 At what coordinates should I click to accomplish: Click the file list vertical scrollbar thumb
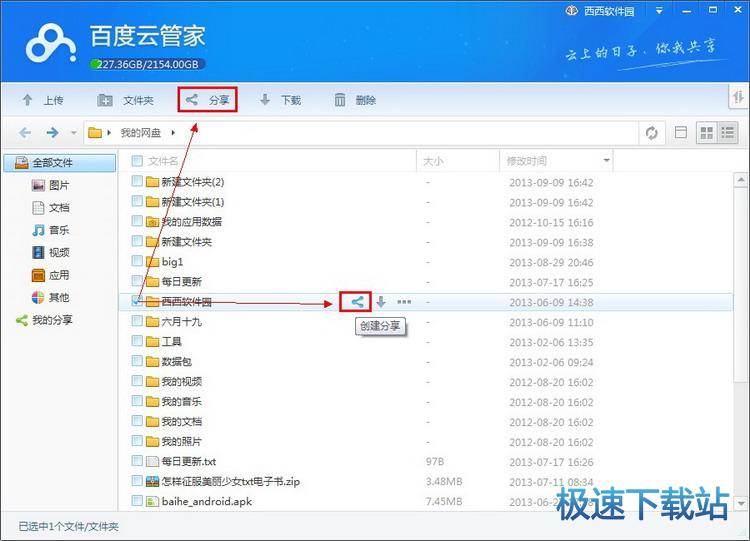click(741, 285)
